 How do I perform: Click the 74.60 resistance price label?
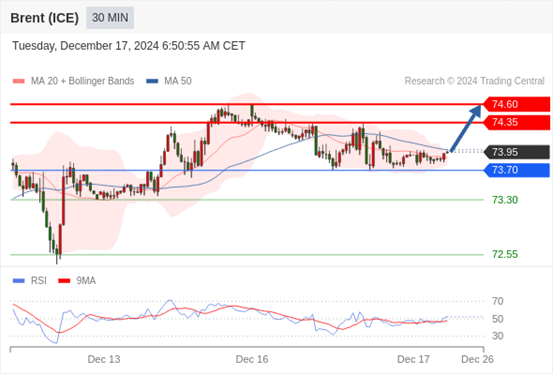pos(516,104)
